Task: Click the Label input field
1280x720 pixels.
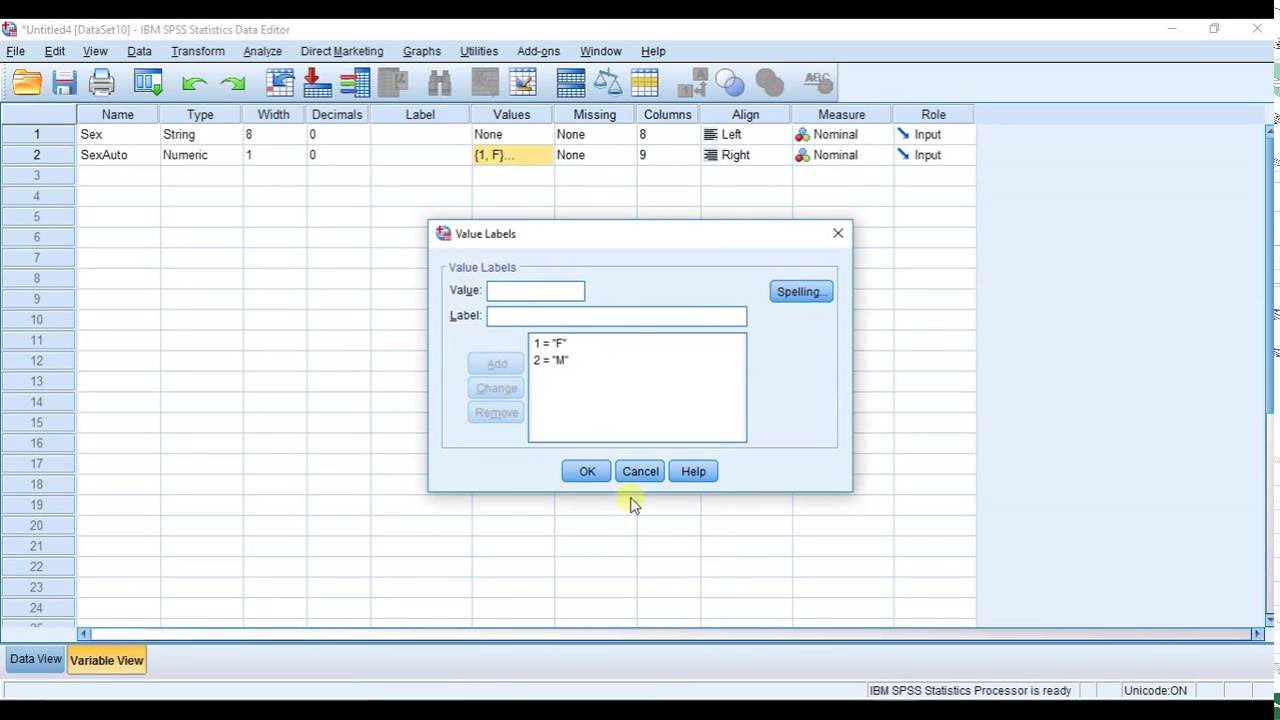Action: click(617, 316)
